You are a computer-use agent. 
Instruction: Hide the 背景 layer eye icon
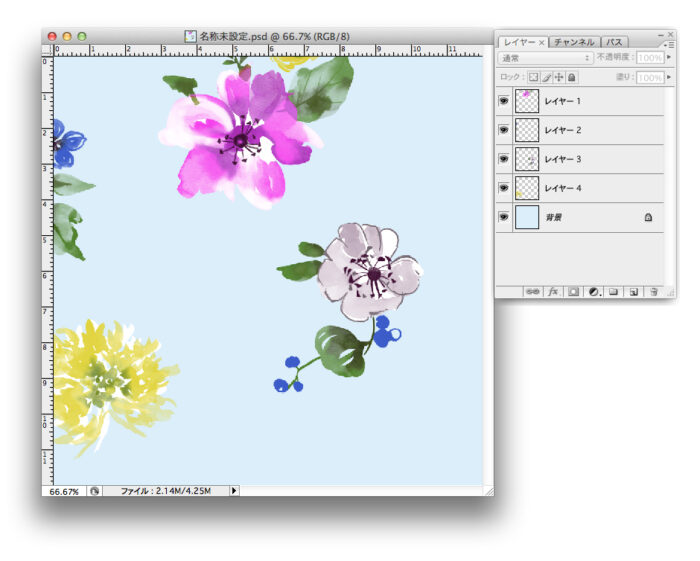pyautogui.click(x=504, y=216)
